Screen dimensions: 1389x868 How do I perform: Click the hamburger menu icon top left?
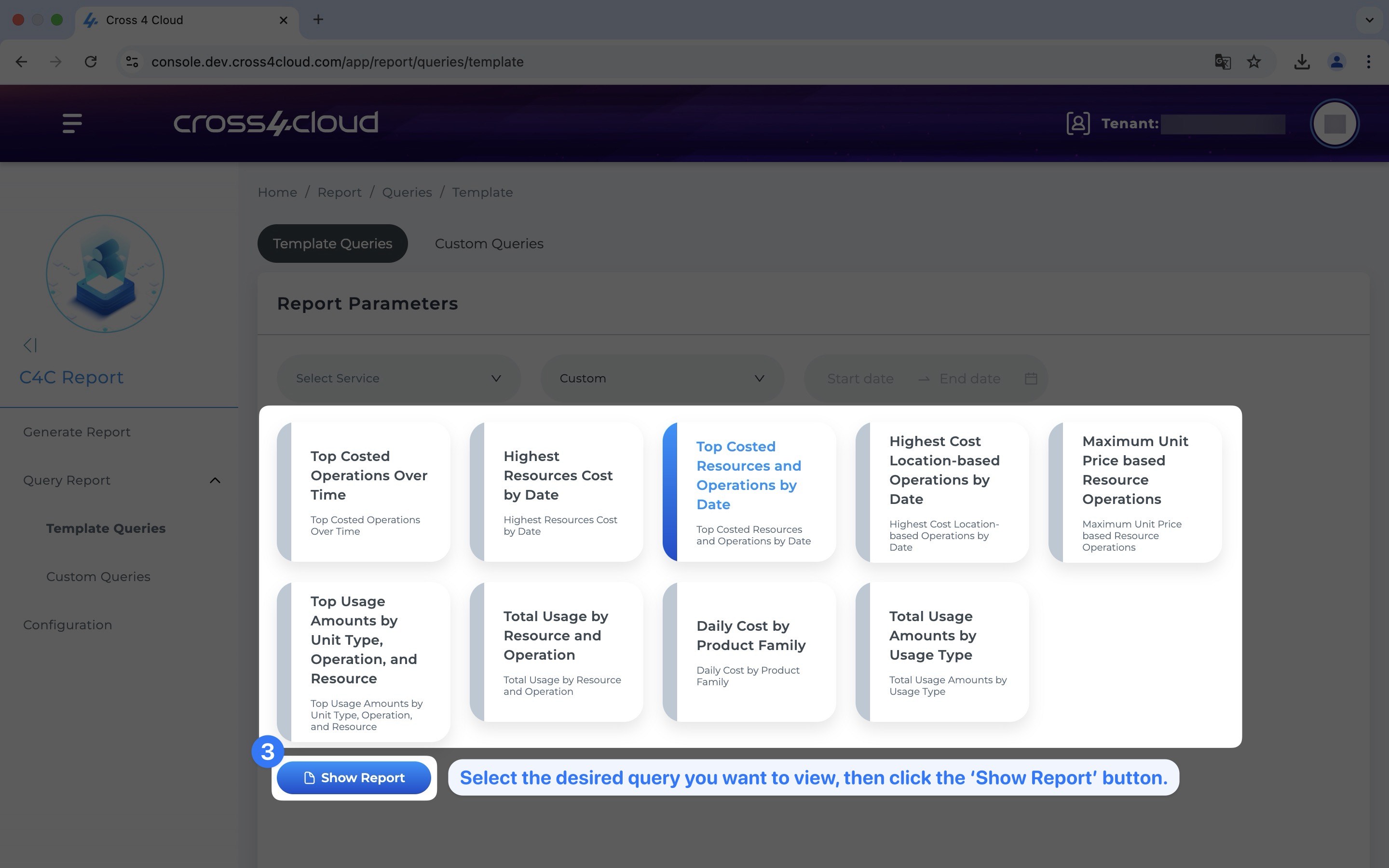pyautogui.click(x=72, y=123)
